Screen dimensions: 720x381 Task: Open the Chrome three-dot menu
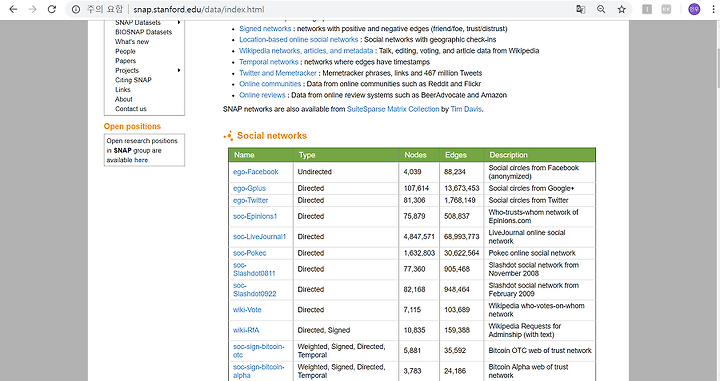click(713, 9)
